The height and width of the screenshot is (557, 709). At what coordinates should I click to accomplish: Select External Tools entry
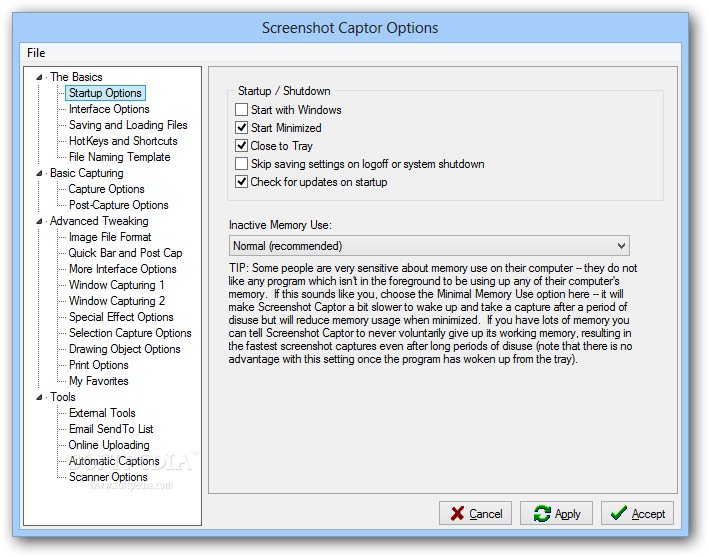point(102,413)
